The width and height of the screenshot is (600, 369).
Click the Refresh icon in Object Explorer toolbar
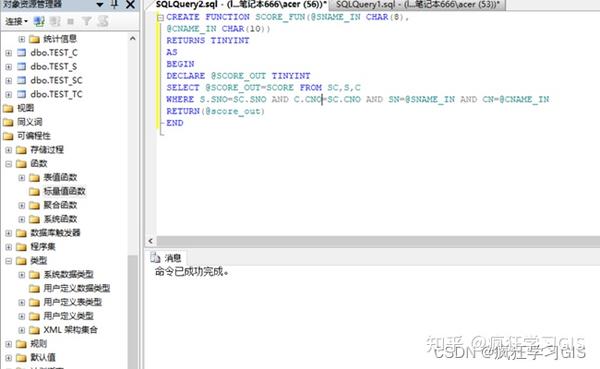[x=103, y=21]
